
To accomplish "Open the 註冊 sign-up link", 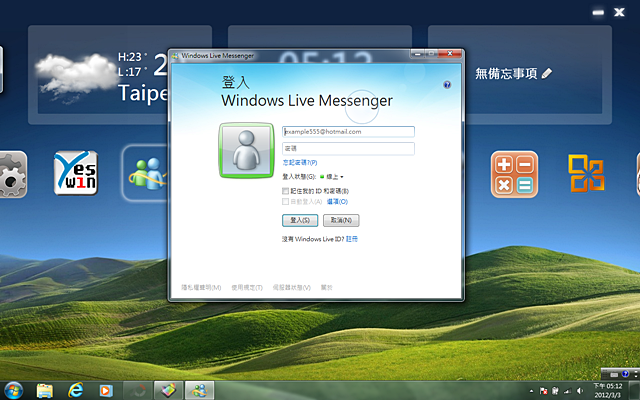I will (351, 239).
